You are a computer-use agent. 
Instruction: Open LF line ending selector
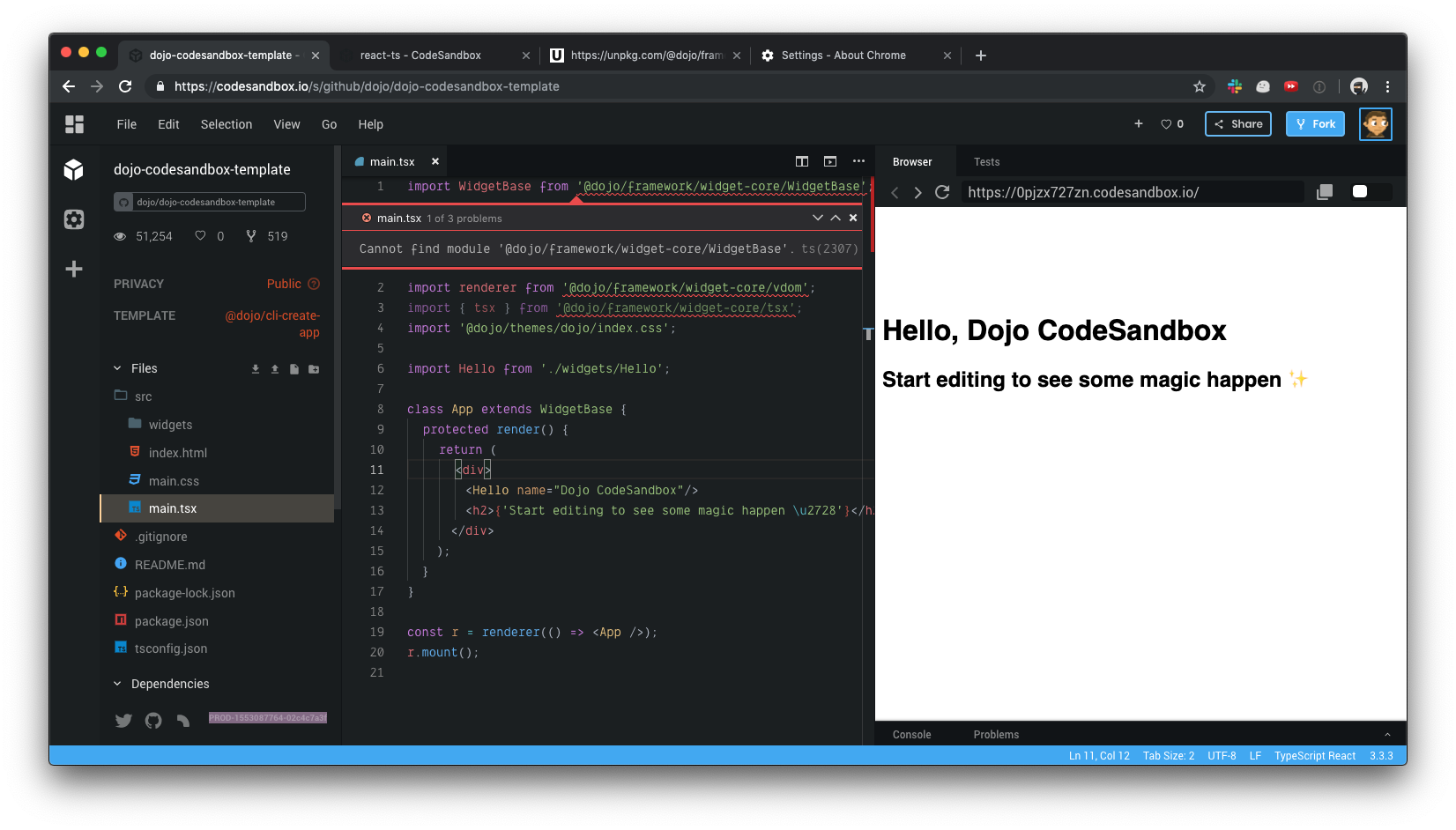point(1255,756)
